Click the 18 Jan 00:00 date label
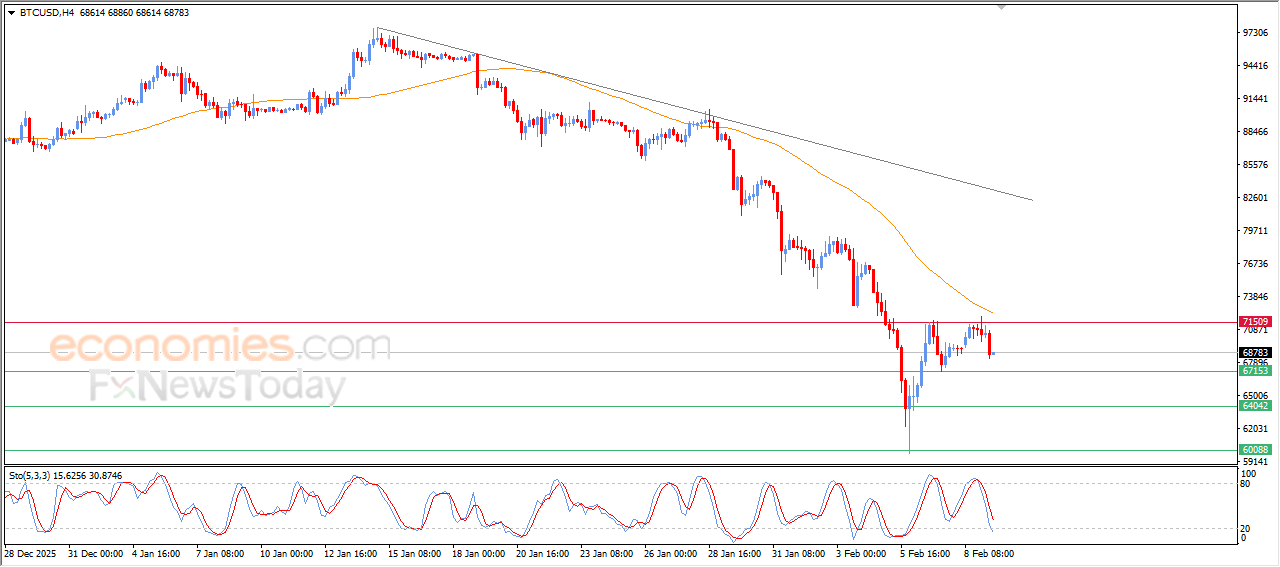This screenshot has width=1280, height=567. pyautogui.click(x=479, y=552)
